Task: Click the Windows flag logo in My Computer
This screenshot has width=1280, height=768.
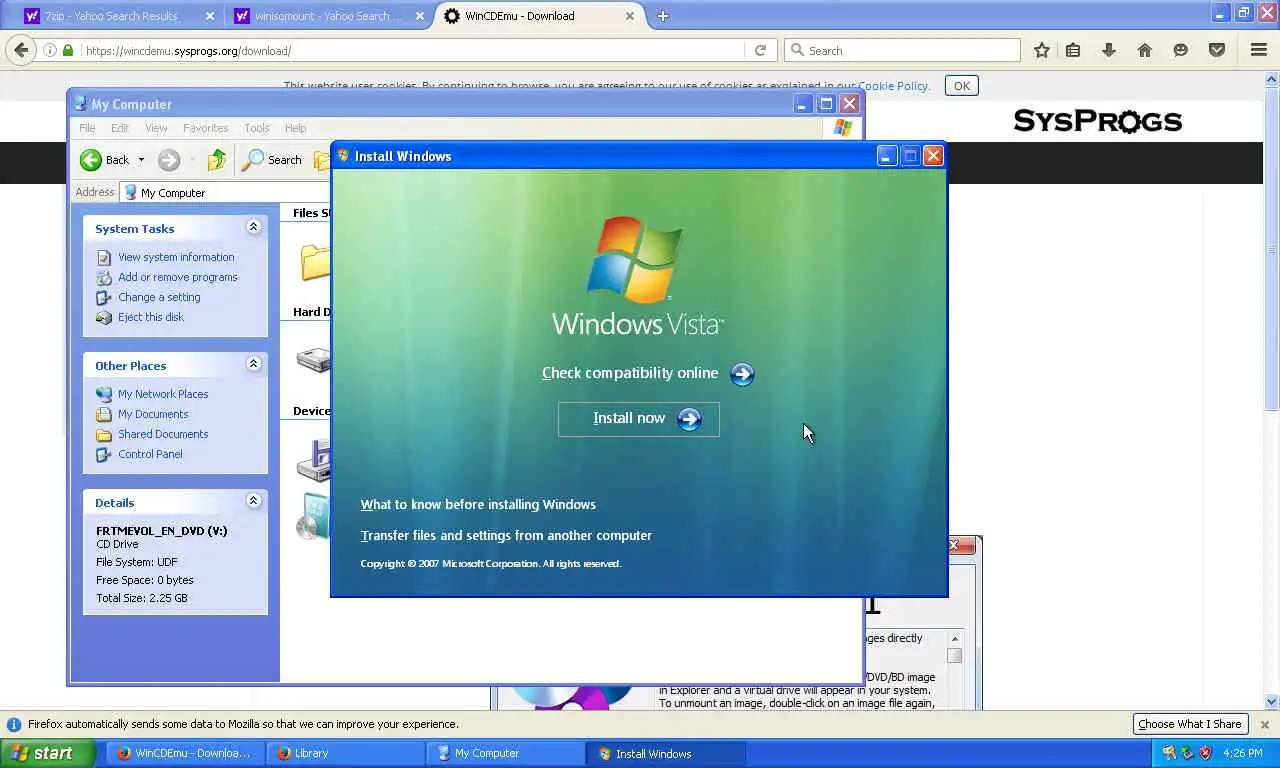Action: [x=843, y=128]
